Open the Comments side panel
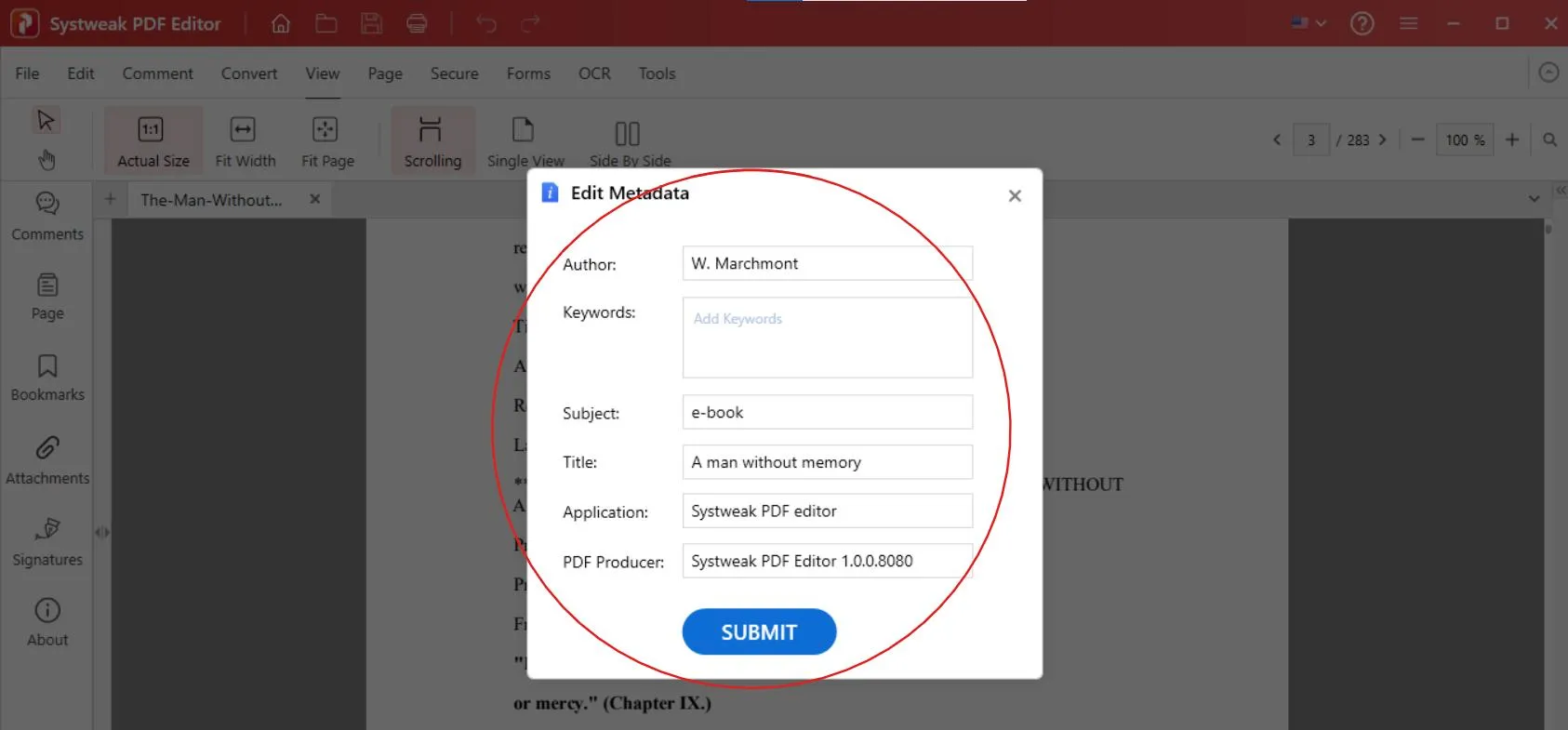Screen dimensions: 1568x730 [47, 216]
